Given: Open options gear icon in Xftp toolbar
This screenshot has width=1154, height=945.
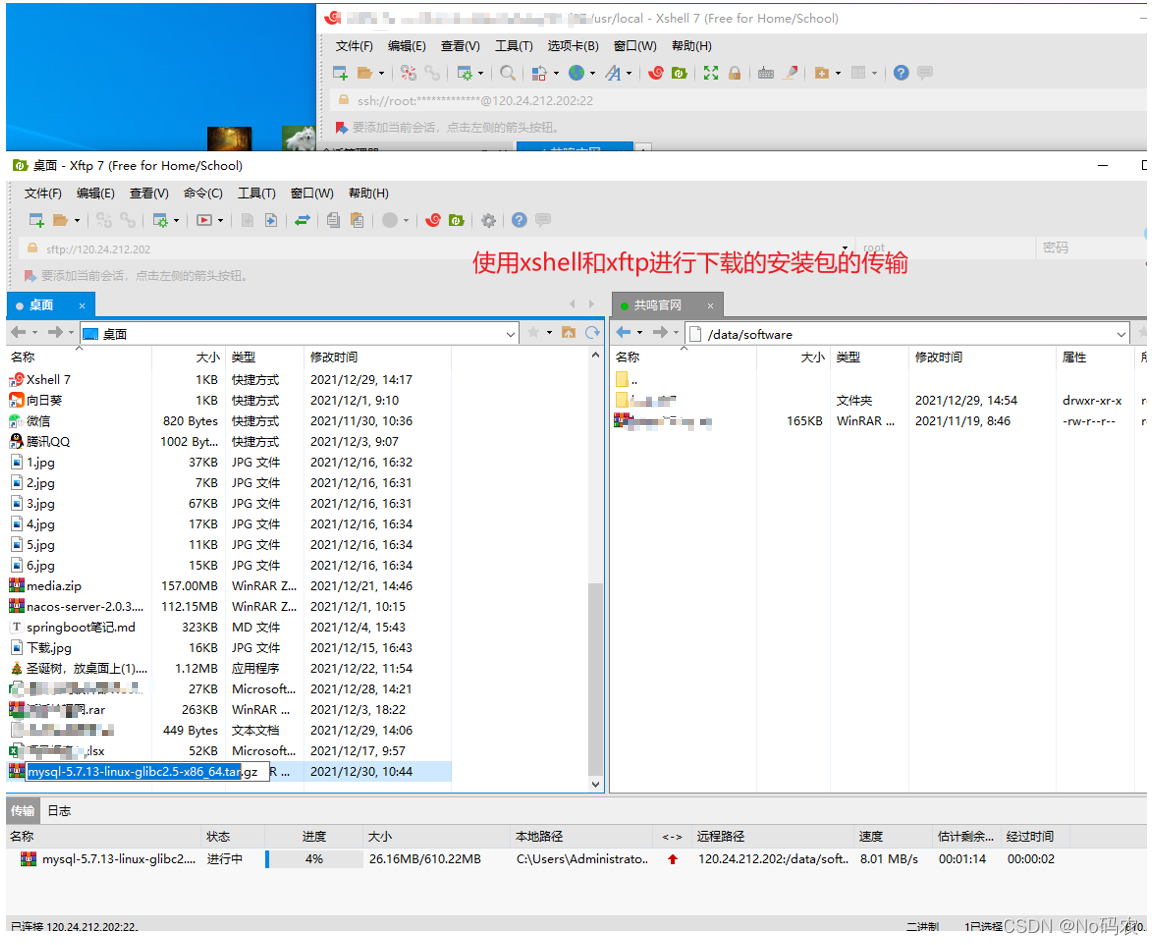Looking at the screenshot, I should coord(489,220).
